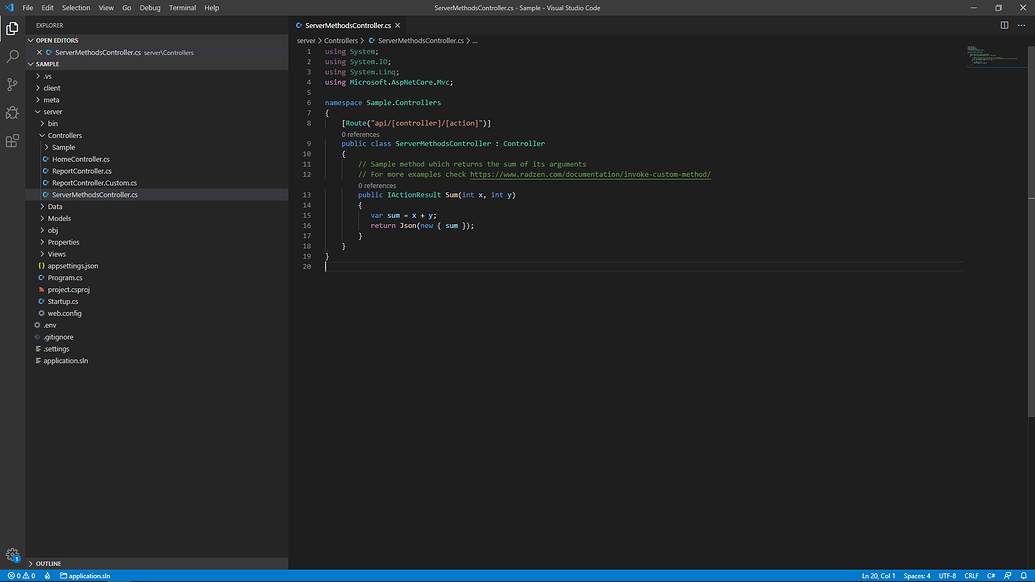Collapse the Controllers folder

coord(64,135)
